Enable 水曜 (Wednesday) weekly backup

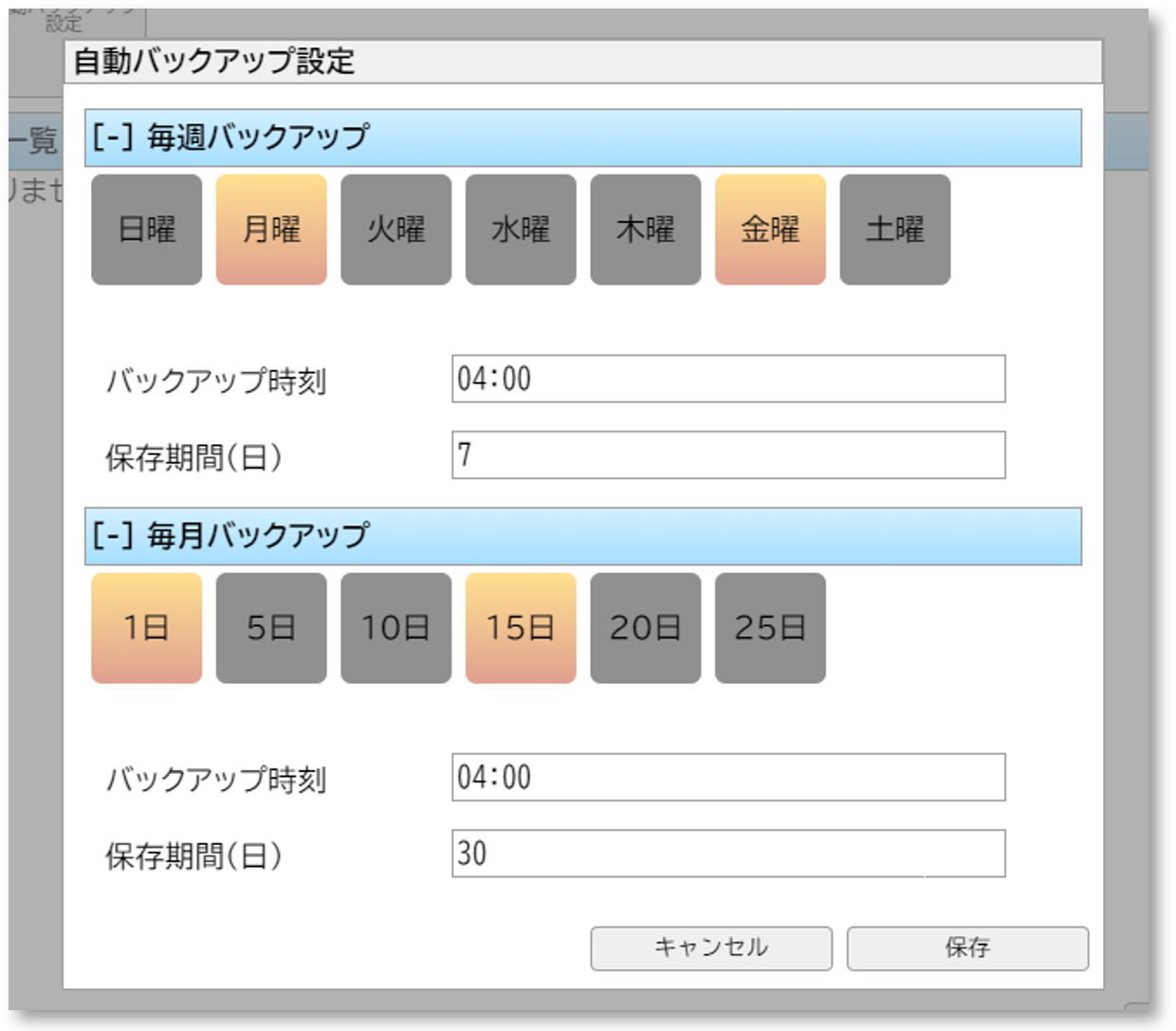521,229
